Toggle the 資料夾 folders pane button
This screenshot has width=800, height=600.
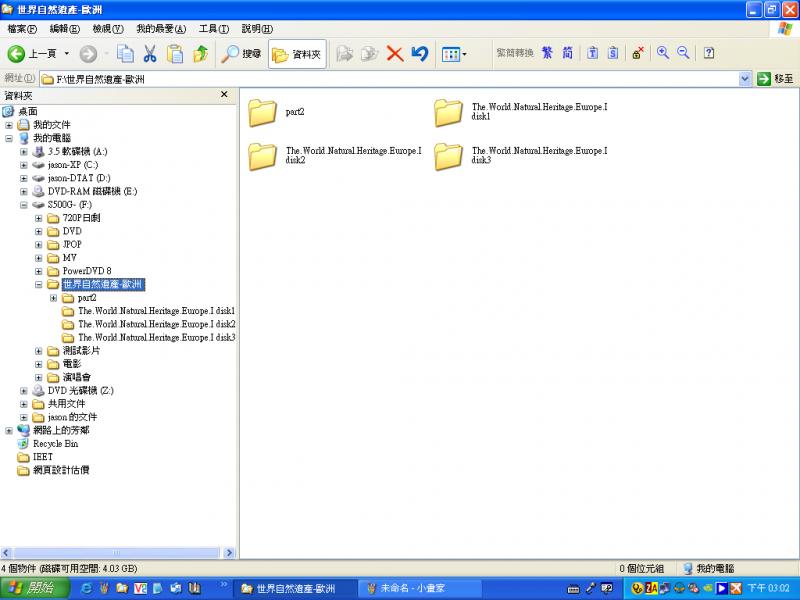click(297, 53)
